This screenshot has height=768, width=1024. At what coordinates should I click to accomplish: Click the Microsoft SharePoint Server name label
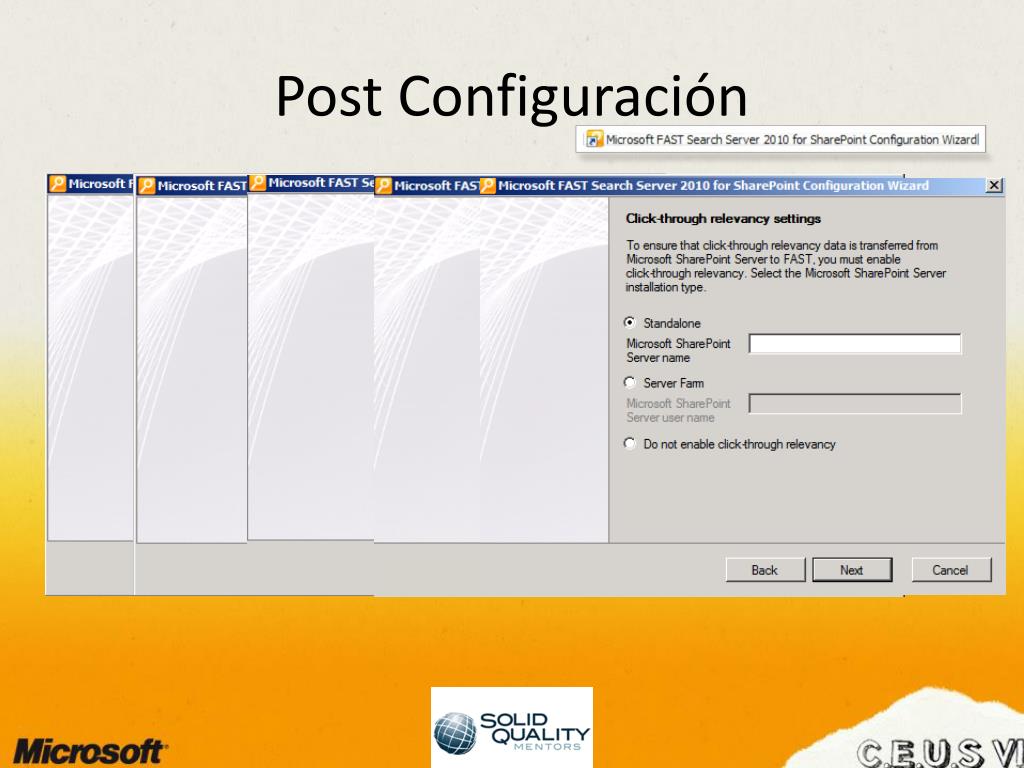coord(679,351)
